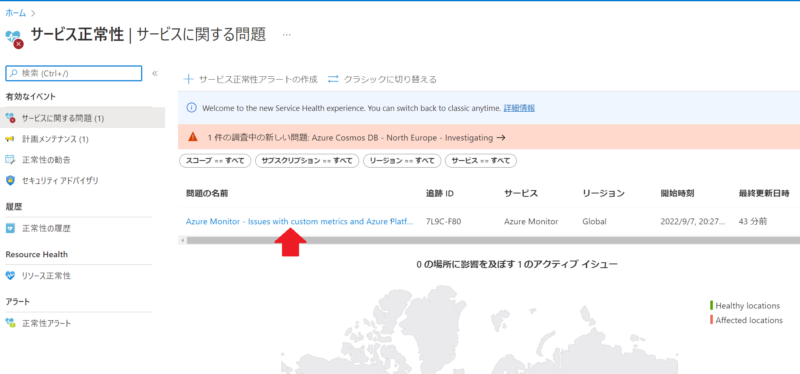Open the リージョン == すべて filter

(402, 161)
